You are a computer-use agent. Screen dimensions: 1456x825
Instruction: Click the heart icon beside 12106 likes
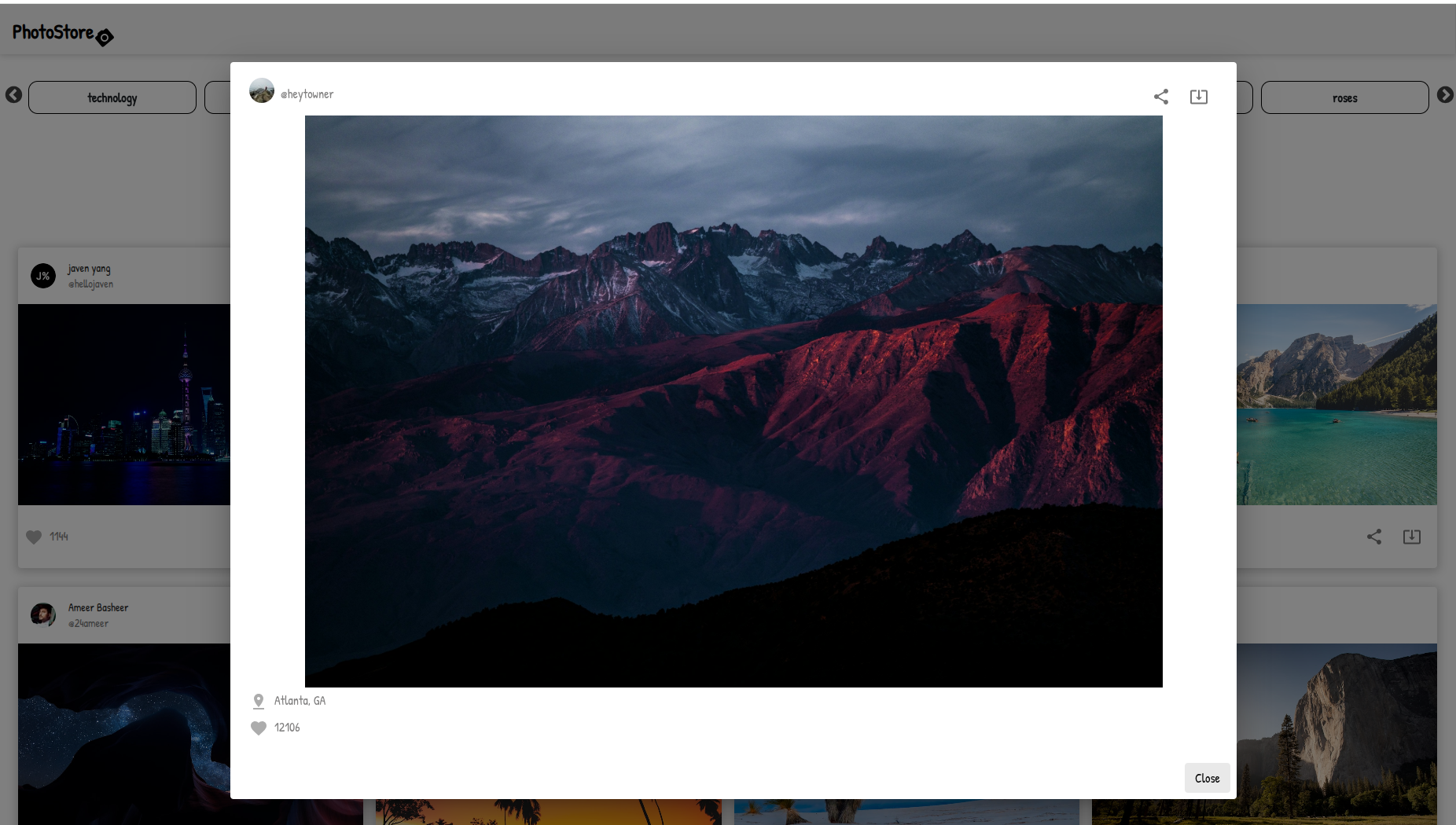(x=259, y=728)
